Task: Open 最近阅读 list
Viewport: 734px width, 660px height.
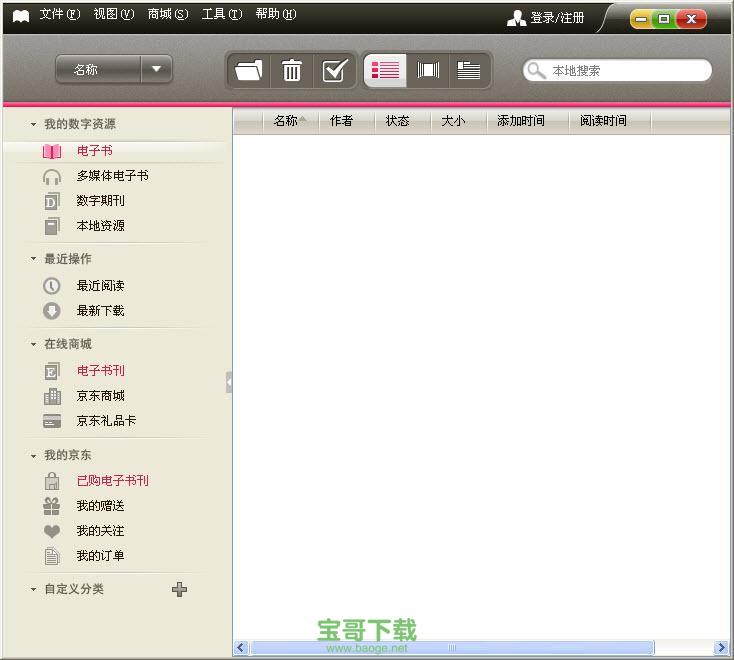Action: tap(101, 286)
